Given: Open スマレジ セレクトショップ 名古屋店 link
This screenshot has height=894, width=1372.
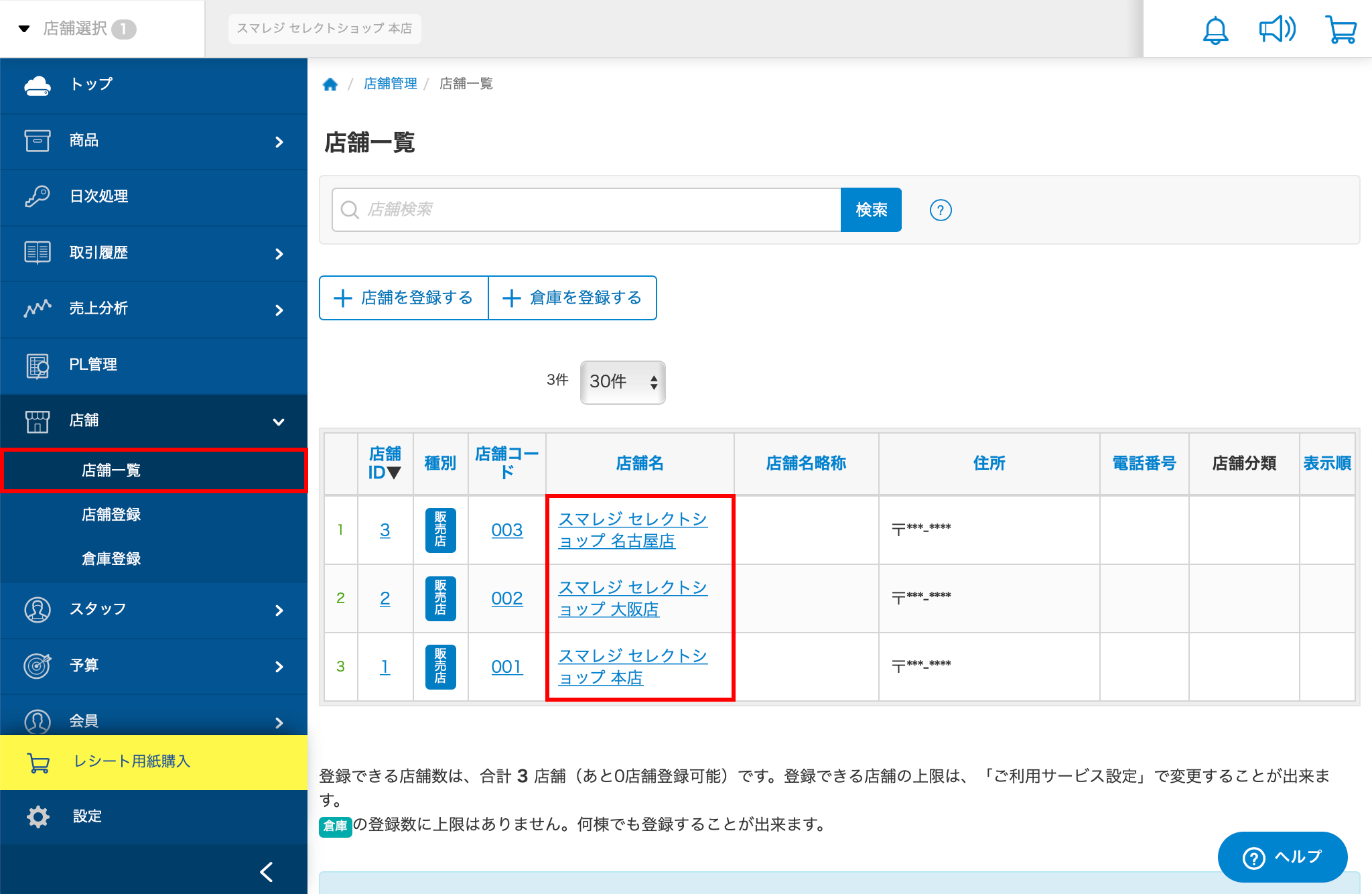Looking at the screenshot, I should coord(632,530).
